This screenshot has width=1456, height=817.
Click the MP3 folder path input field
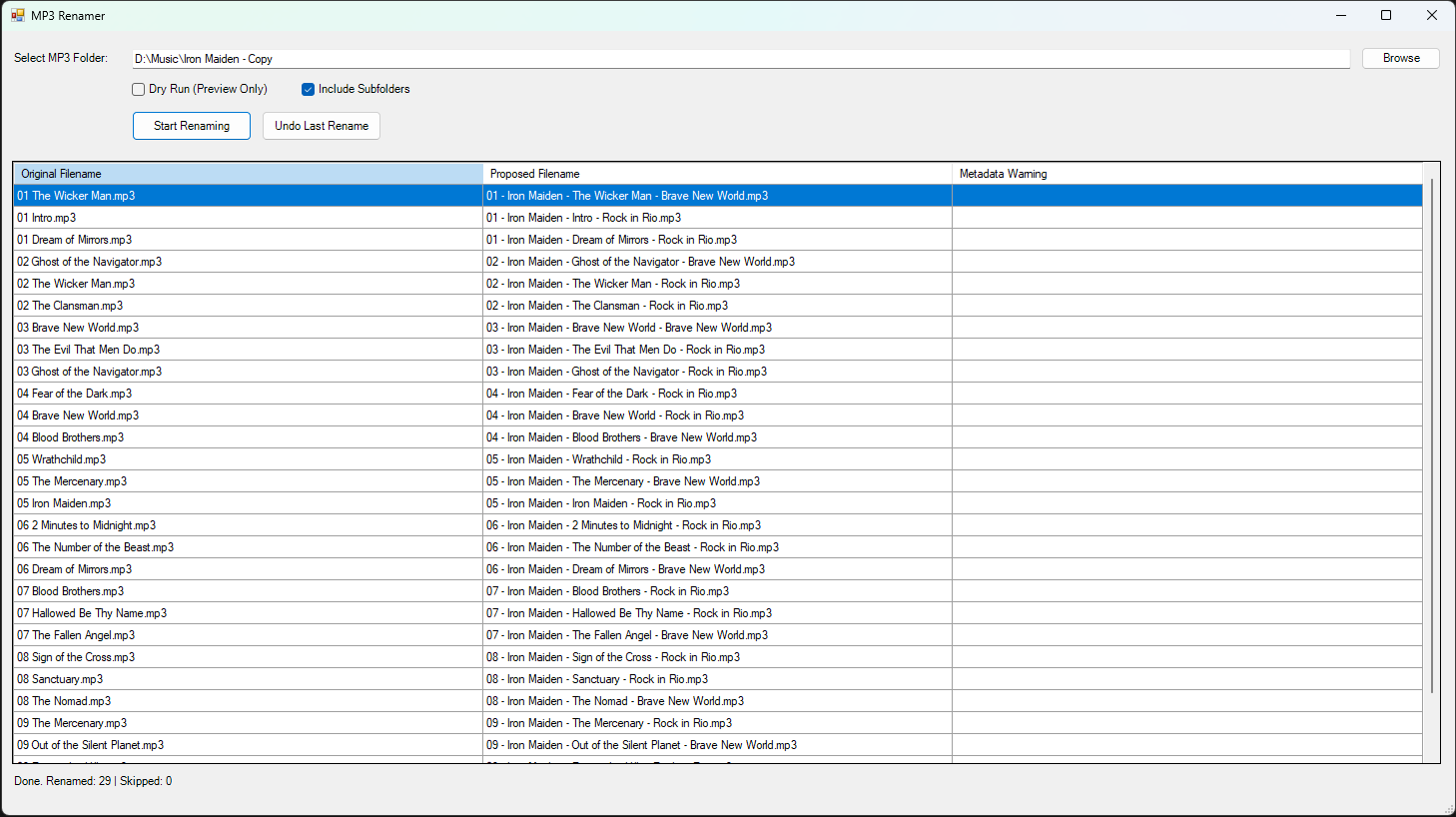coord(740,59)
